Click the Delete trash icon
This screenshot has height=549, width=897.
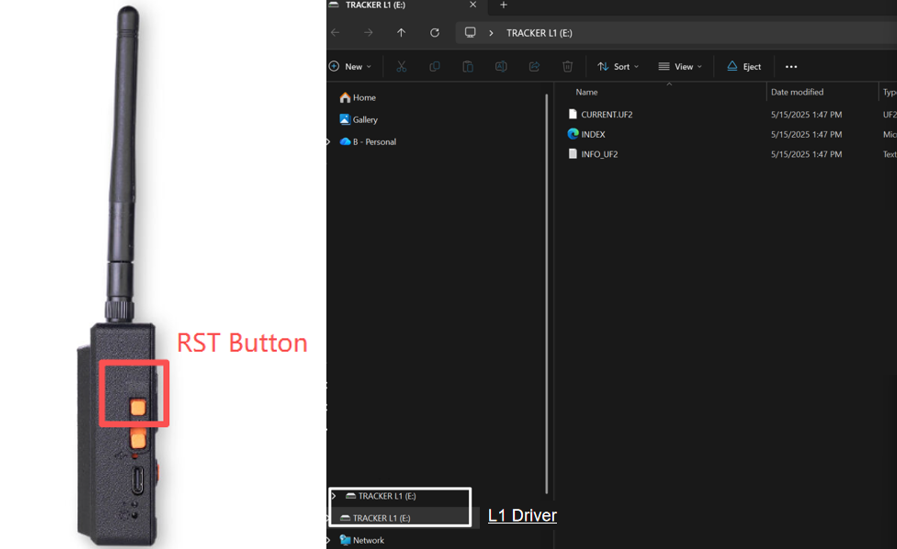tap(567, 67)
